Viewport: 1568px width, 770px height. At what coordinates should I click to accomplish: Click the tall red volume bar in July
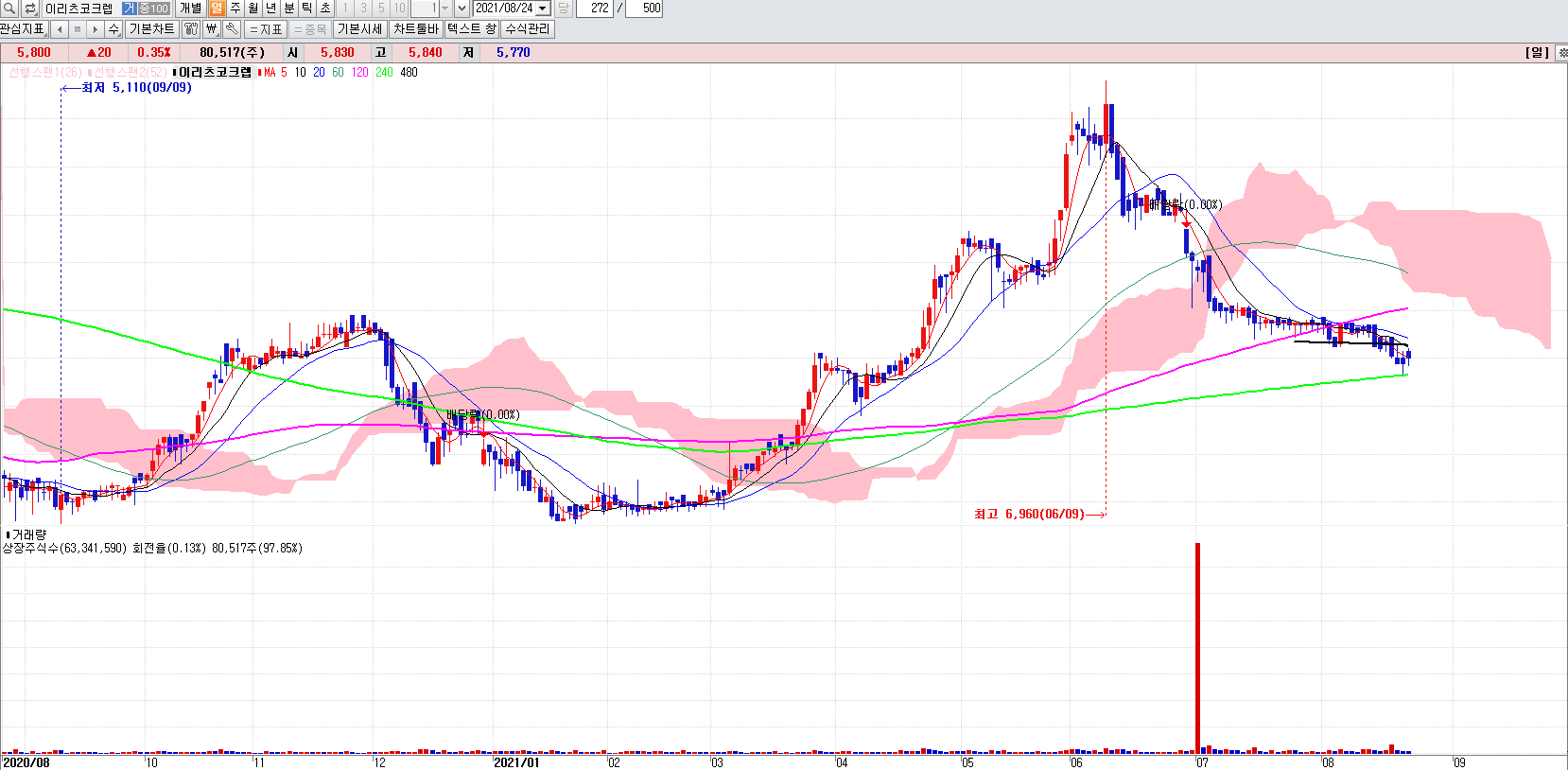[1197, 648]
